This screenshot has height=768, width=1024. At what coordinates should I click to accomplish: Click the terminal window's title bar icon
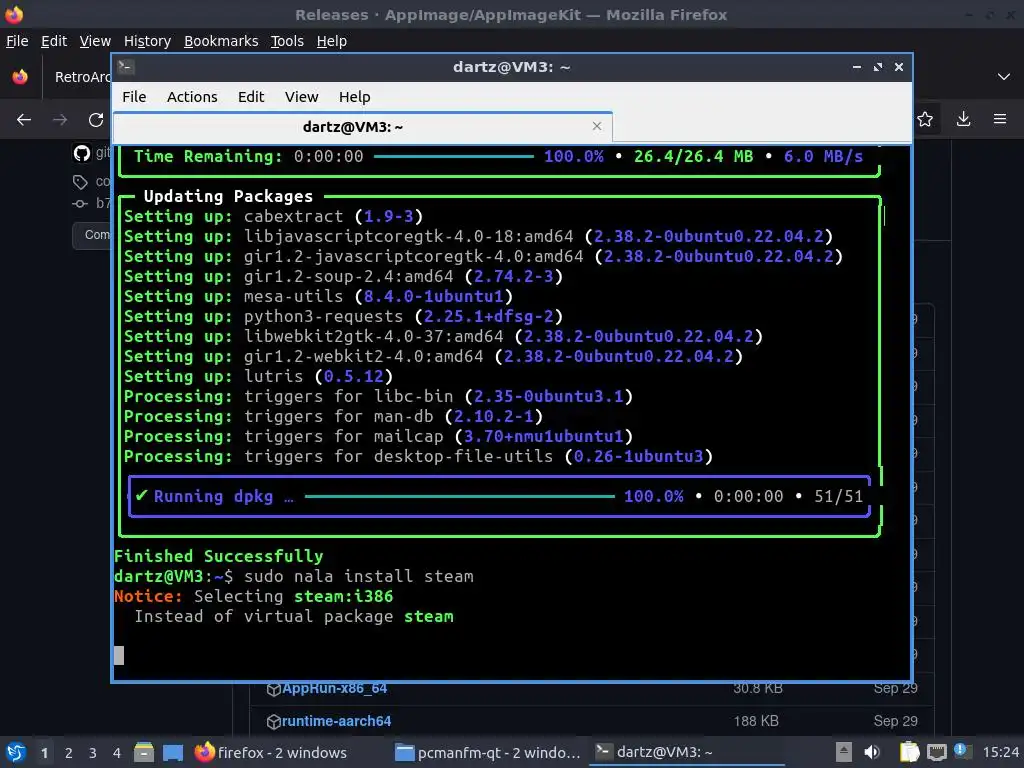pyautogui.click(x=125, y=67)
